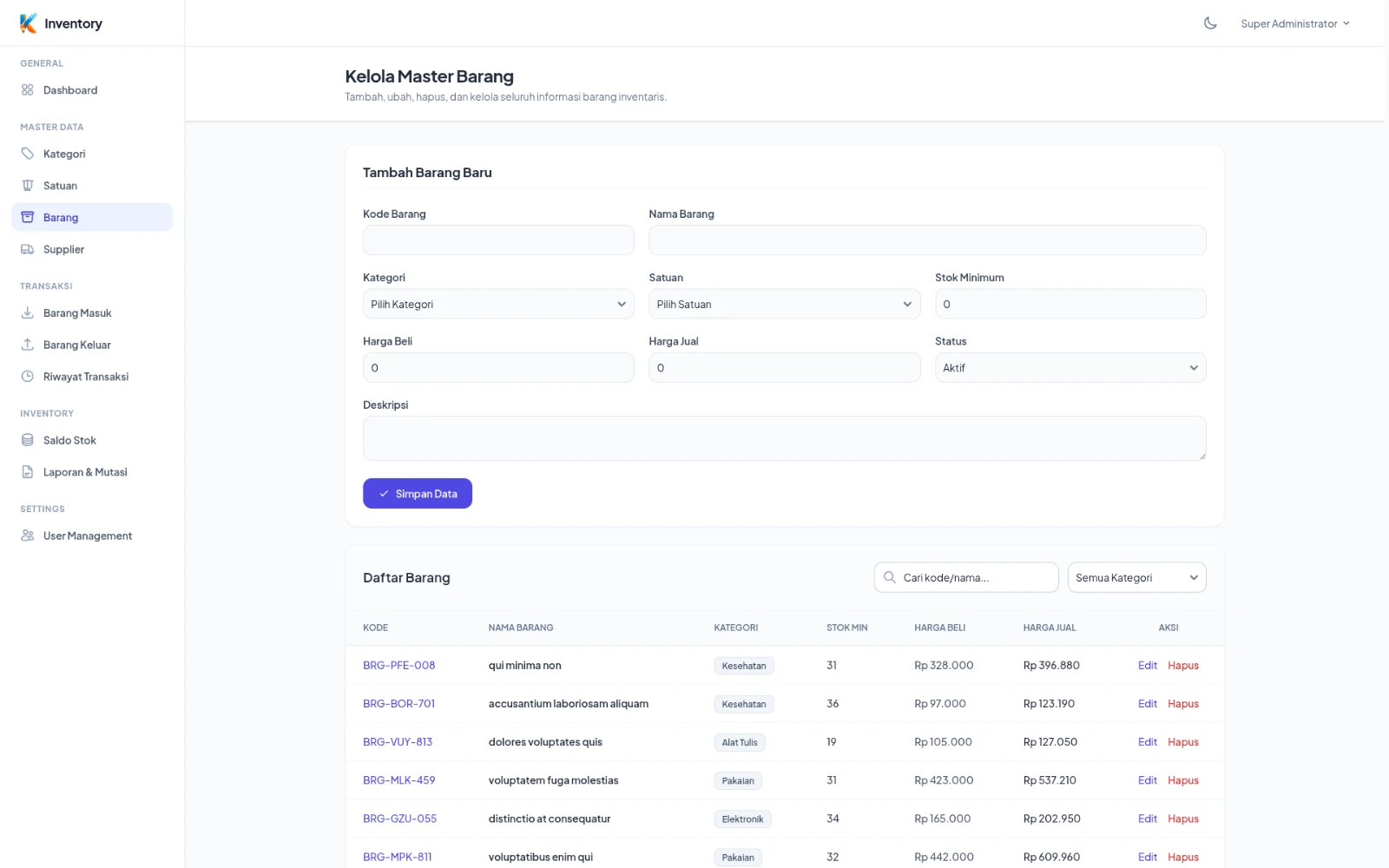Click price Rp 396.880
1389x868 pixels.
tap(1051, 666)
